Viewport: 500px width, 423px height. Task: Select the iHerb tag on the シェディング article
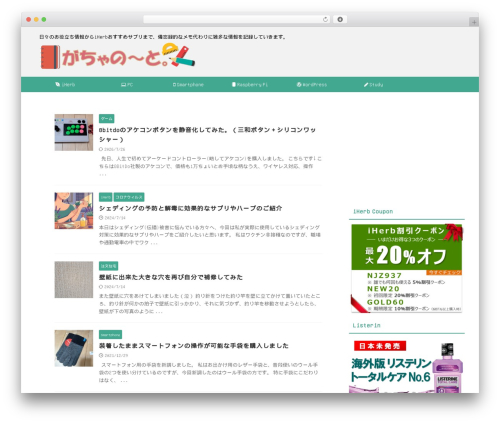pyautogui.click(x=106, y=197)
